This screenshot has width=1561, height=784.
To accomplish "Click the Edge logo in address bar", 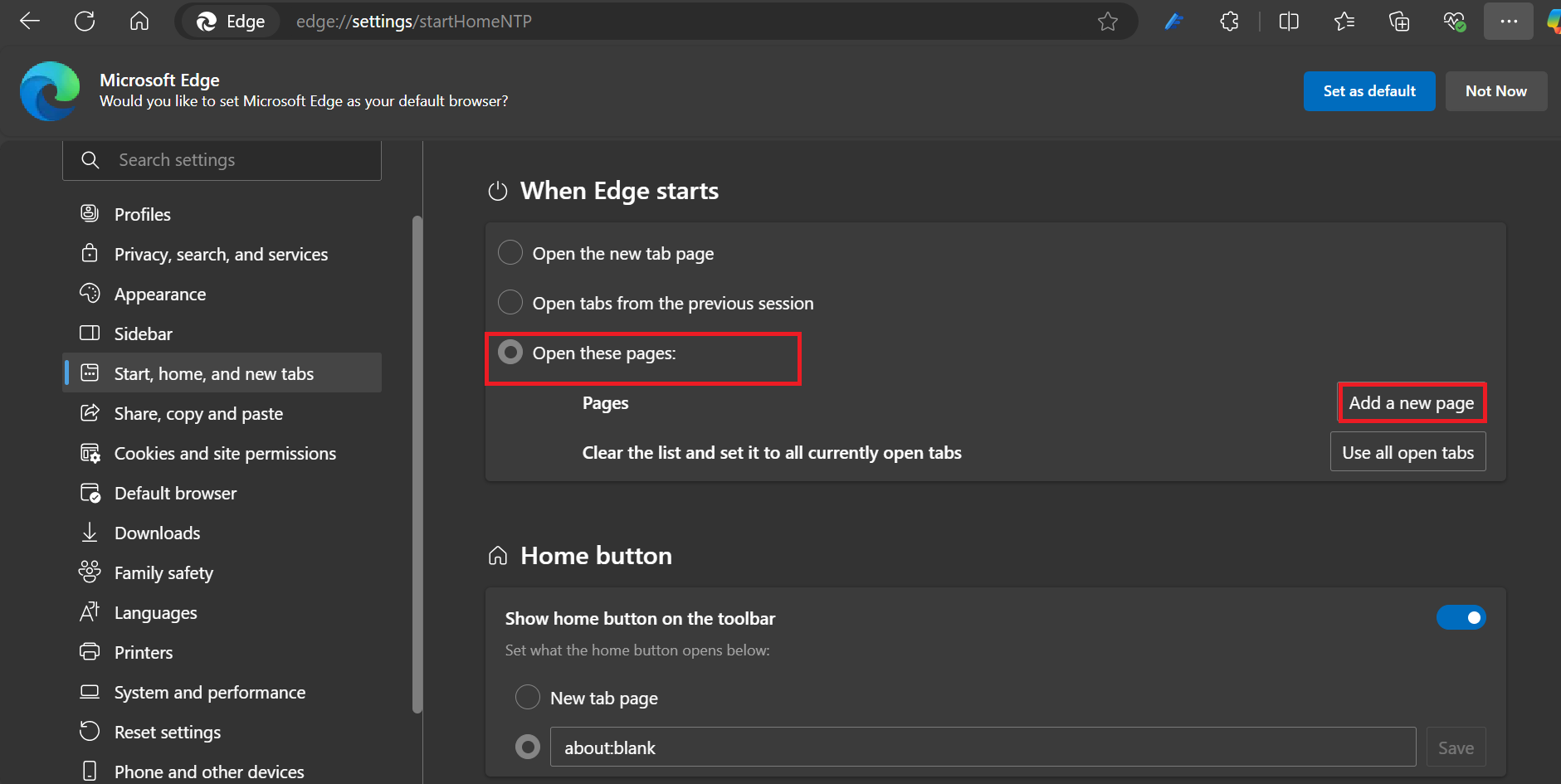I will pos(207,22).
